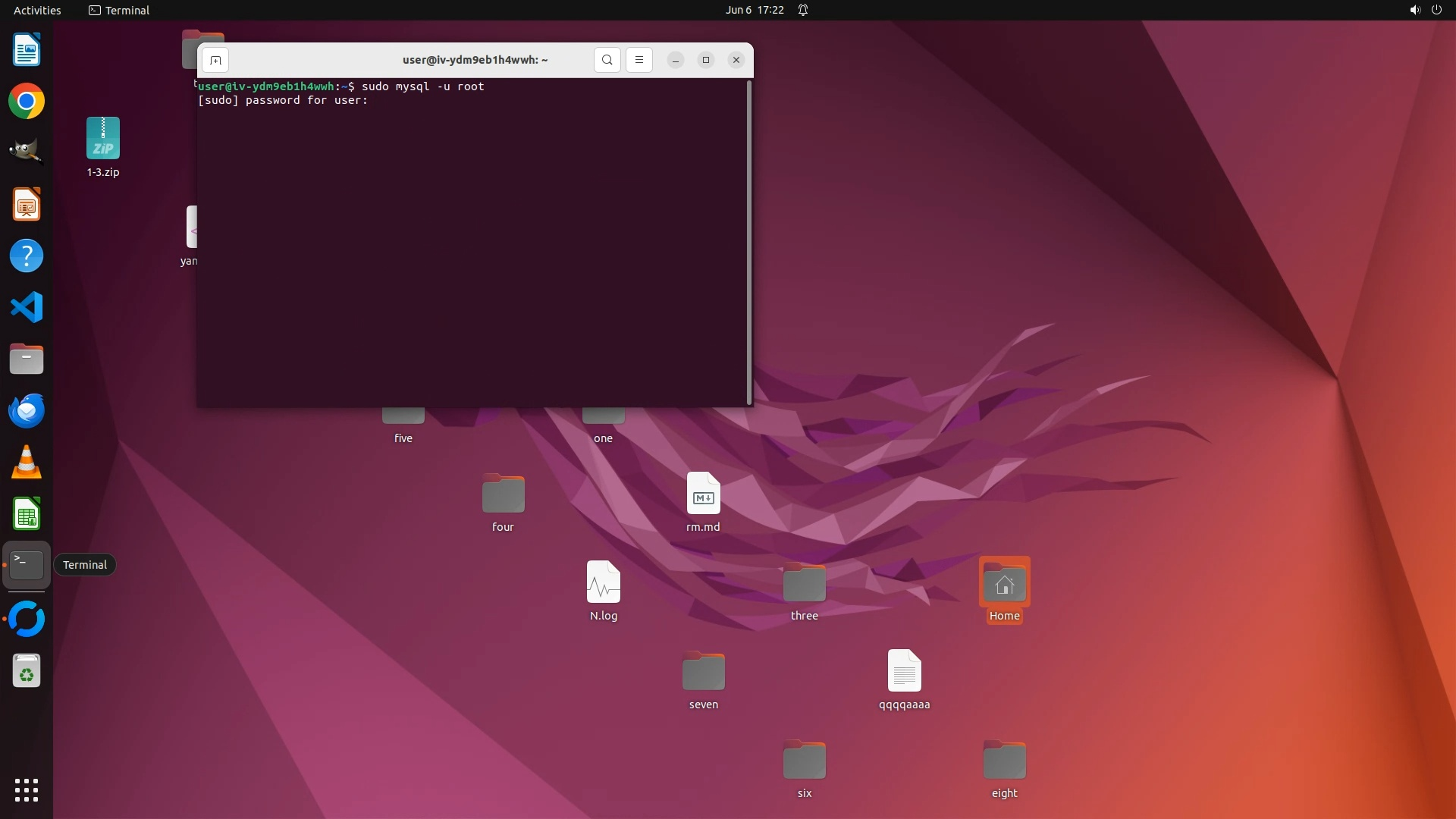Open the Trash from the dock
Viewport: 1456px width, 819px height.
(x=27, y=672)
